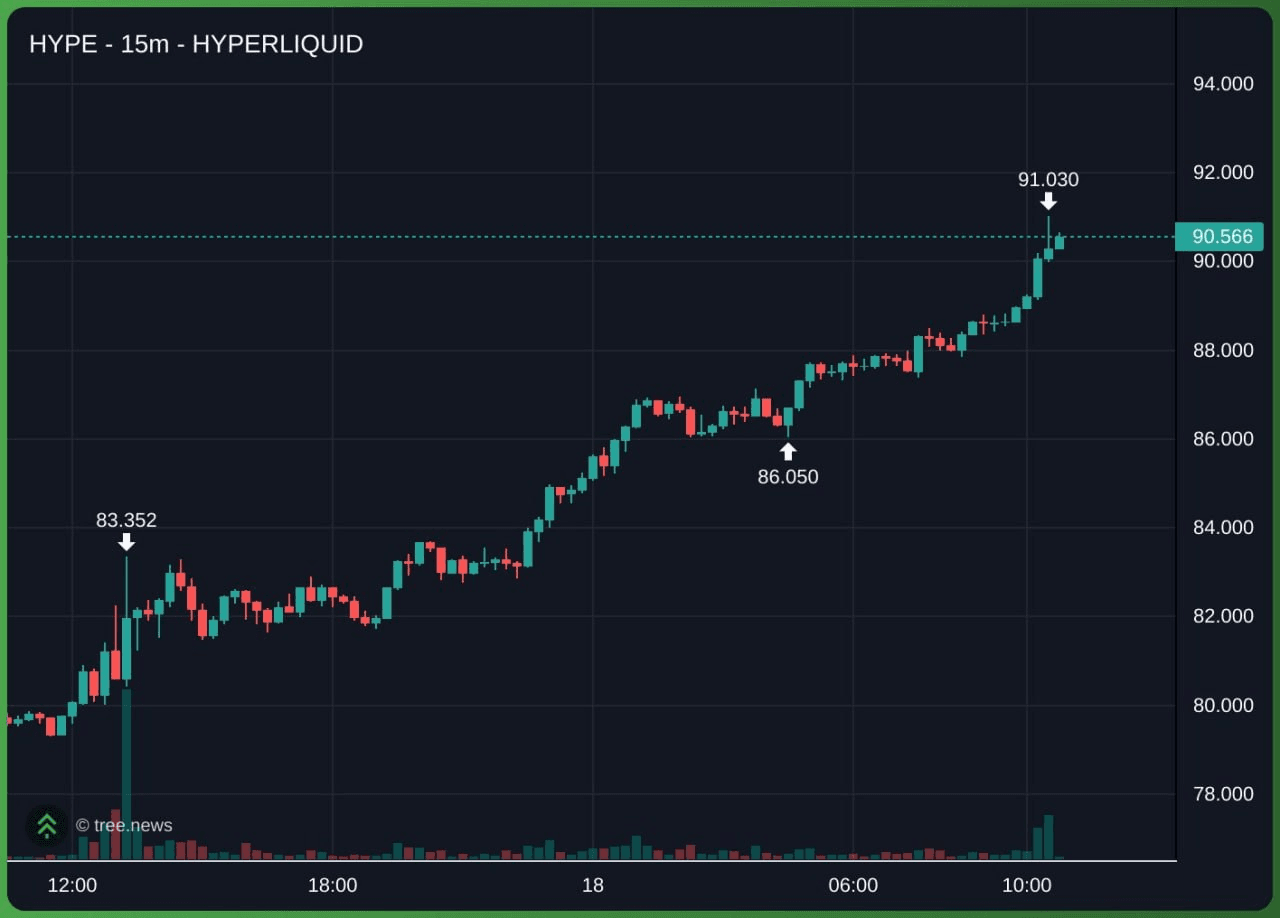Click the 86.000 price axis label
The image size is (1280, 918).
(x=1223, y=439)
